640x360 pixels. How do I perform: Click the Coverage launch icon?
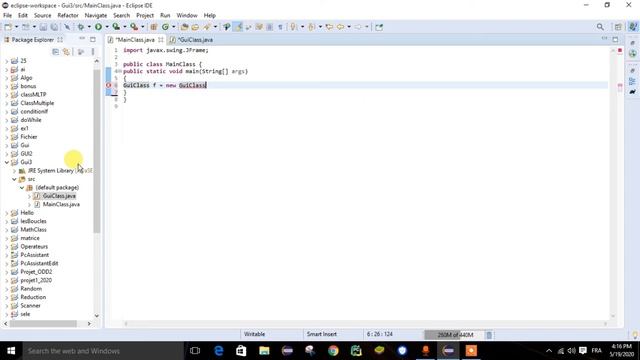point(116,27)
